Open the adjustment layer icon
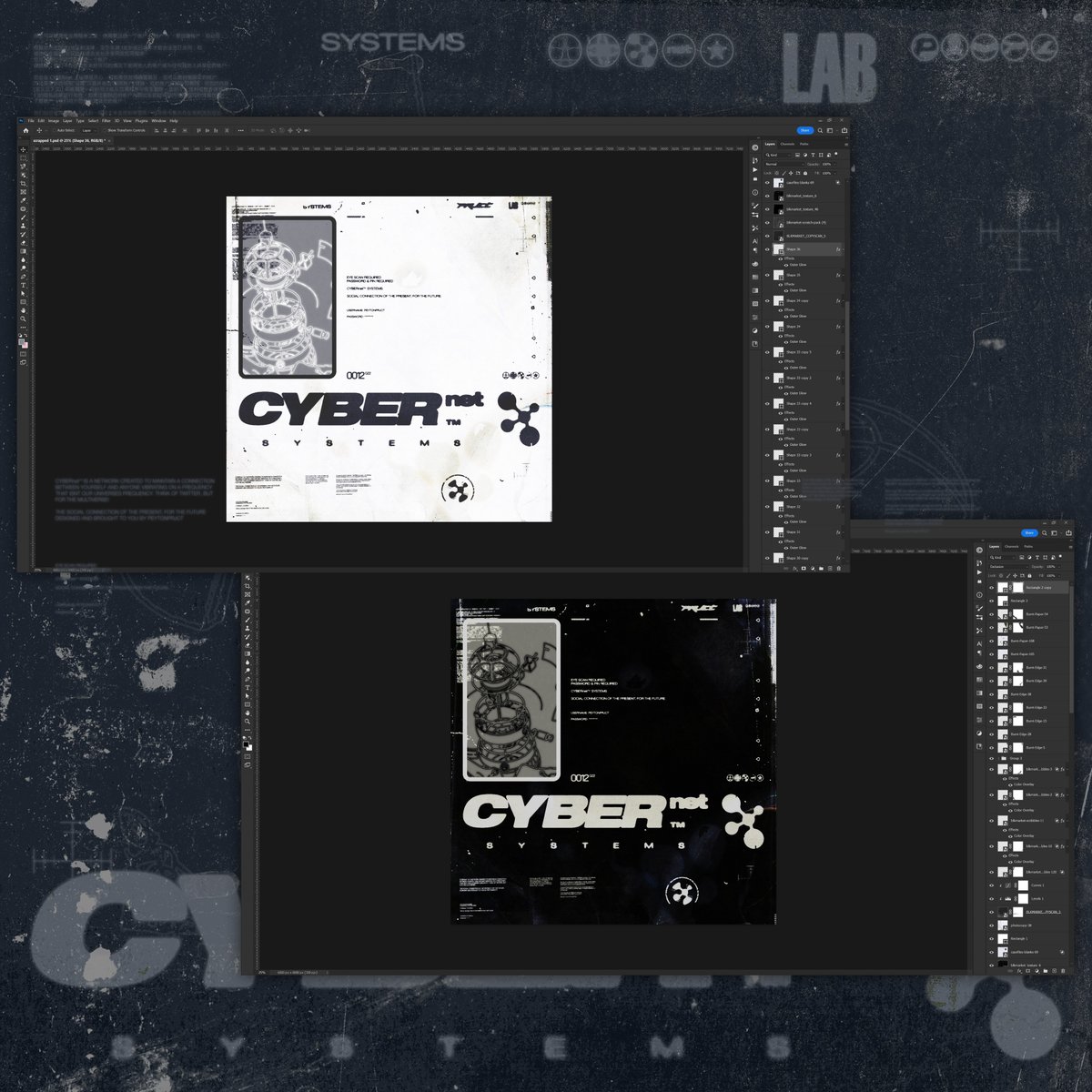This screenshot has height=1092, width=1092. (x=813, y=568)
